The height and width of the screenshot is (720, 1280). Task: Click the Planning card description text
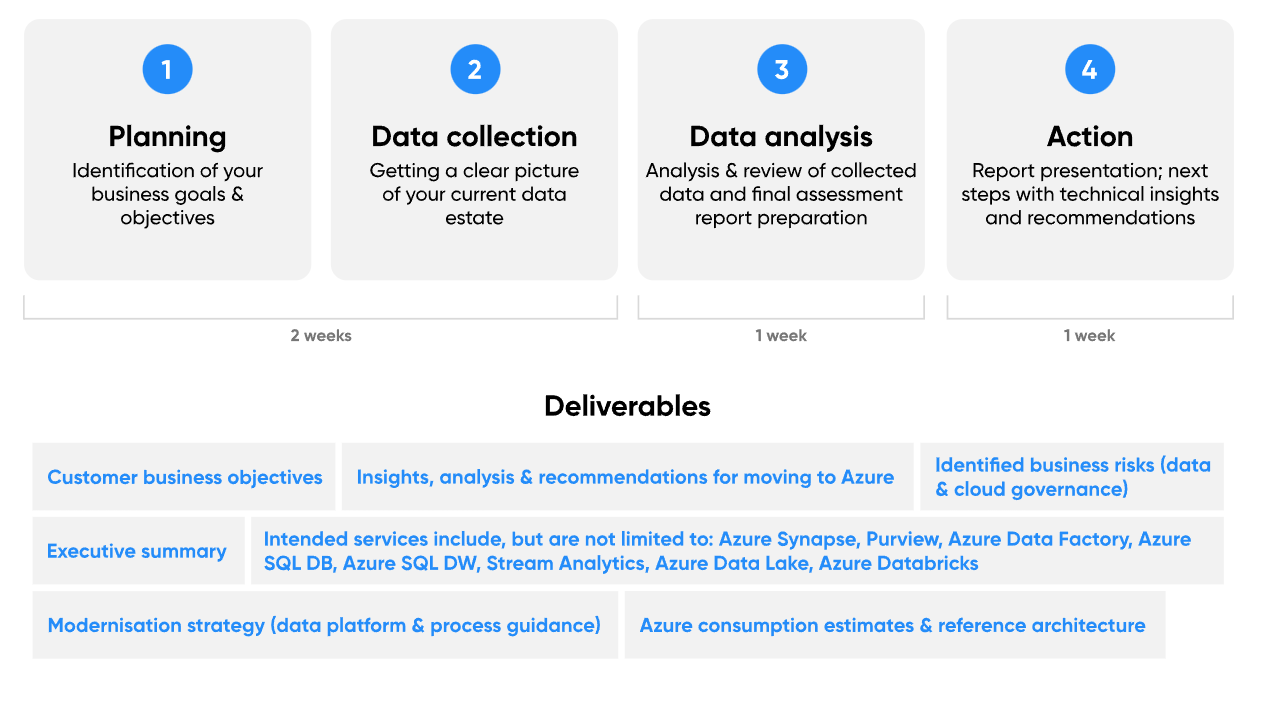(x=167, y=194)
